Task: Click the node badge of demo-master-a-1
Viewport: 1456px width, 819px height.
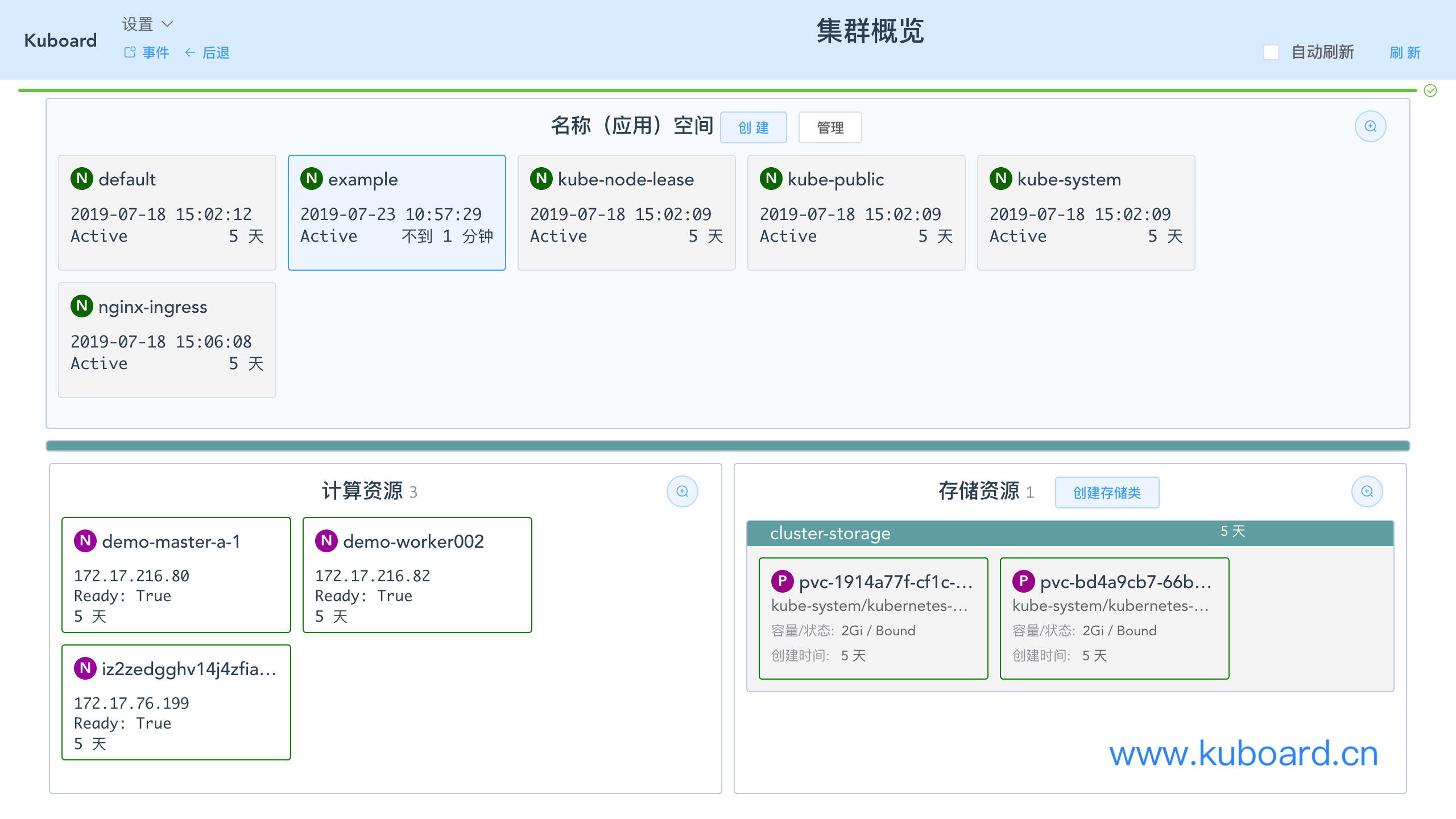Action: (x=85, y=540)
